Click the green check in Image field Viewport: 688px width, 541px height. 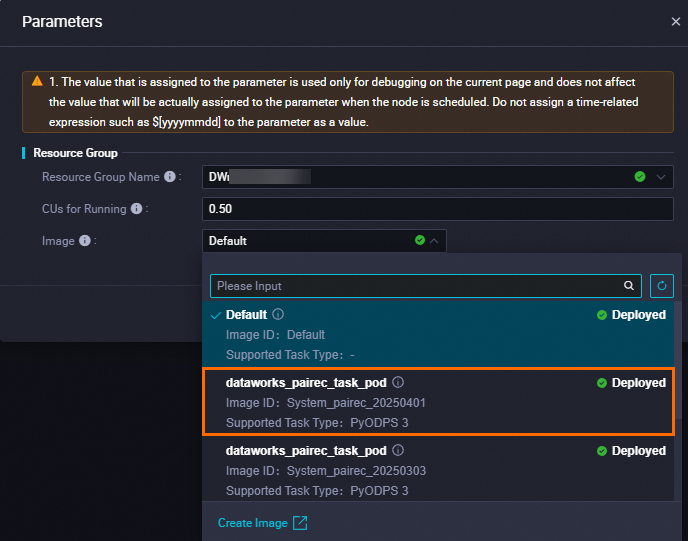(x=420, y=240)
